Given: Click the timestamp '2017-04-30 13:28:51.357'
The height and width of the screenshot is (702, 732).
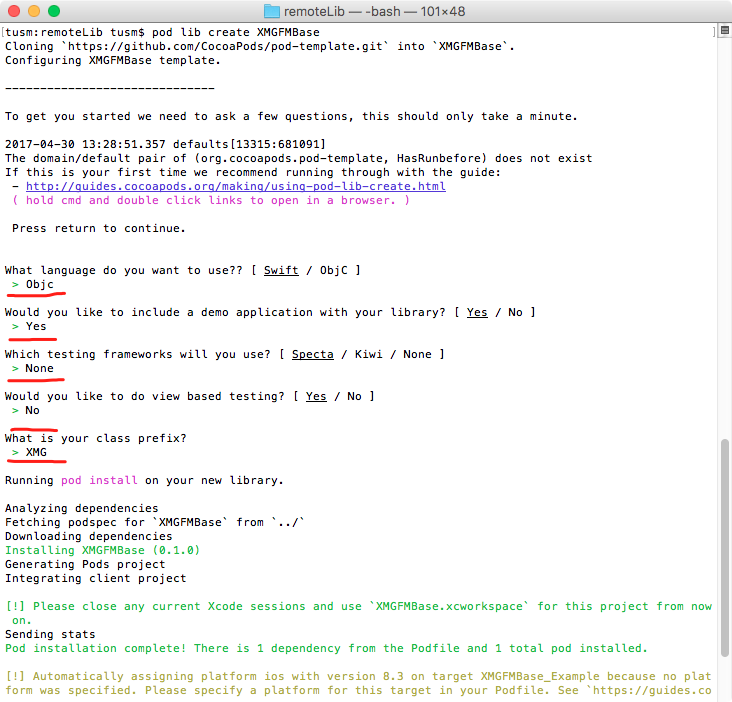Looking at the screenshot, I should tap(85, 144).
